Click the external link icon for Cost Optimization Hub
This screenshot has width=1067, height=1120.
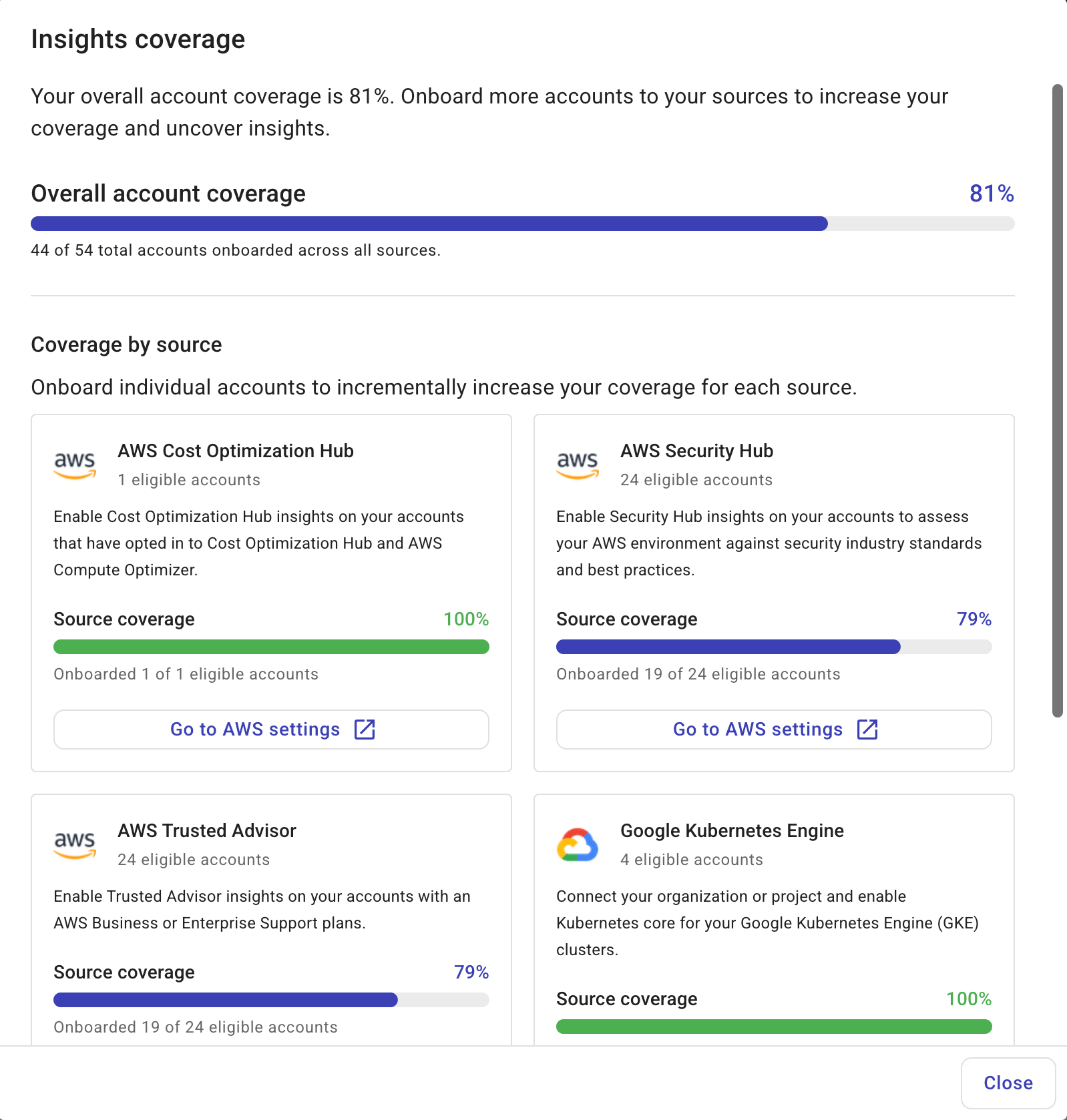click(x=365, y=729)
